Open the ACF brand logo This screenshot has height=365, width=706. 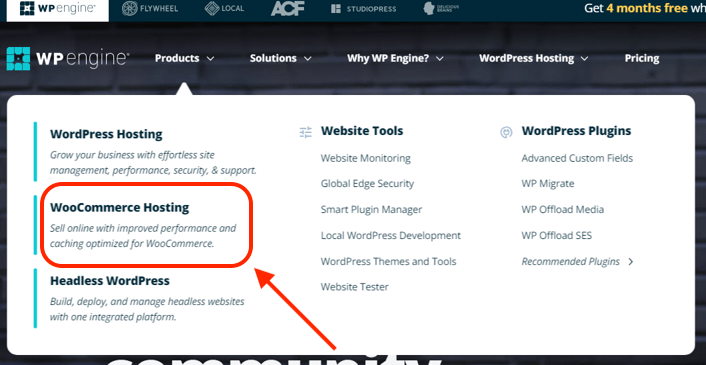(x=288, y=9)
